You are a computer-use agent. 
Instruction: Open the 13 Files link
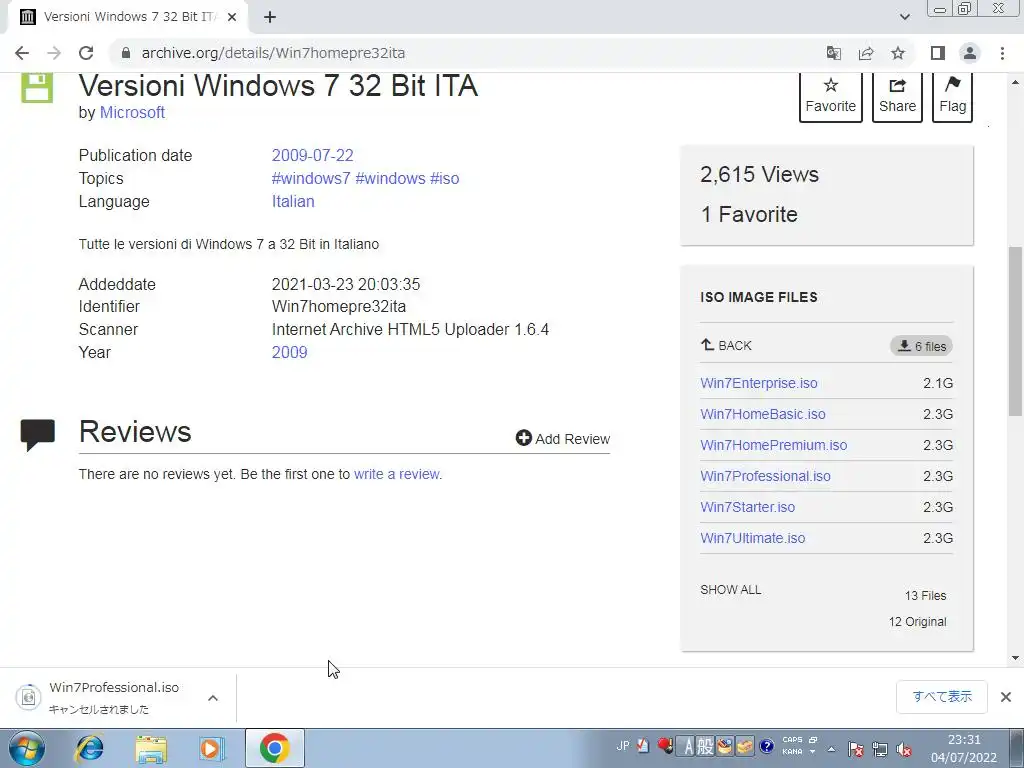925,596
